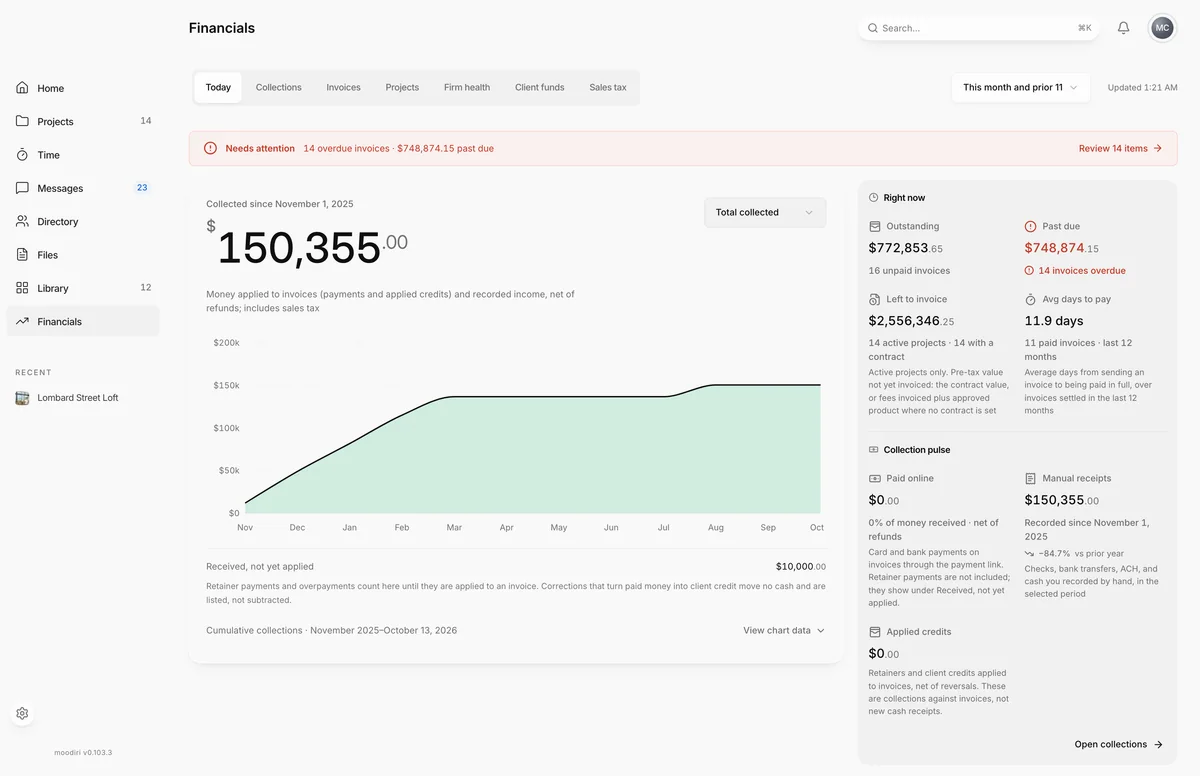Click the $748,874.15 past due amount

1062,248
